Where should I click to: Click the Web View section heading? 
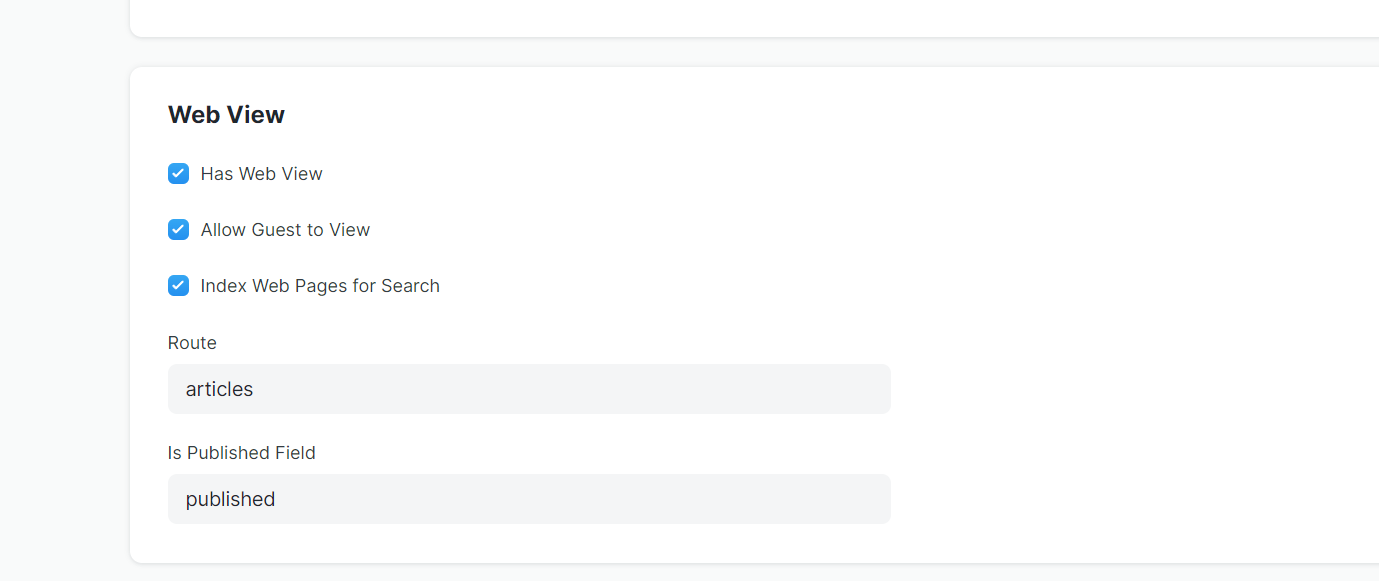(226, 115)
